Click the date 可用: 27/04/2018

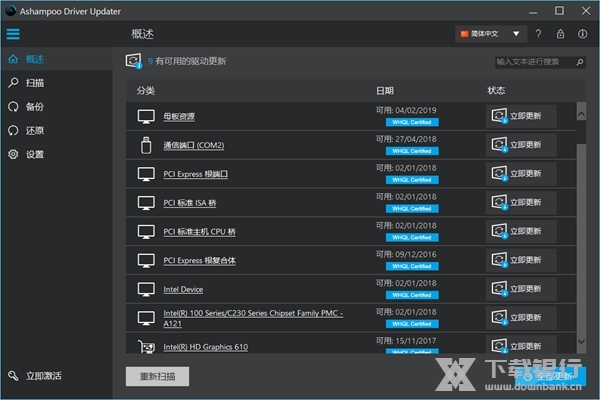(406, 139)
